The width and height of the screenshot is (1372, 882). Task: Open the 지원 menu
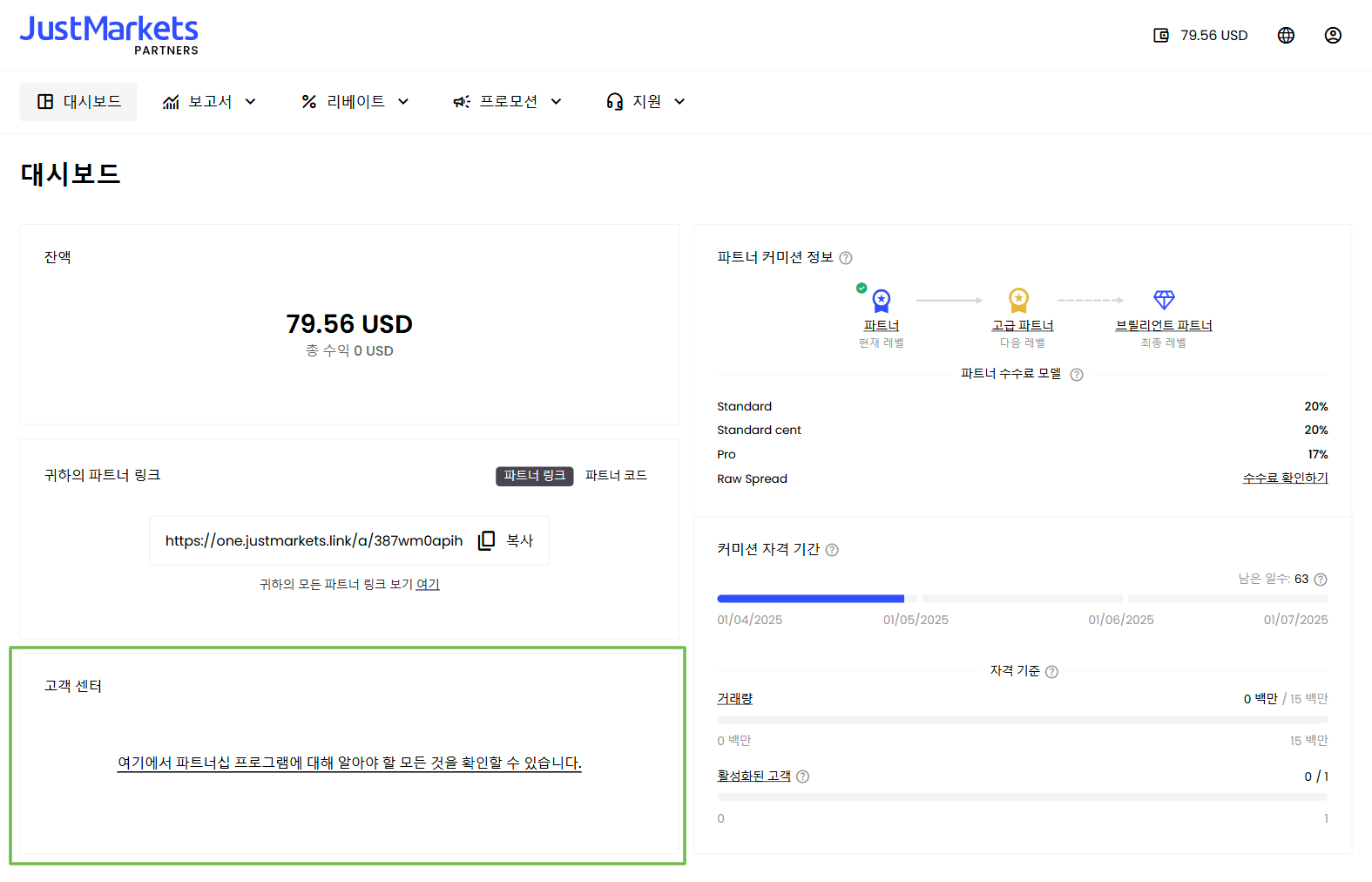[x=645, y=102]
